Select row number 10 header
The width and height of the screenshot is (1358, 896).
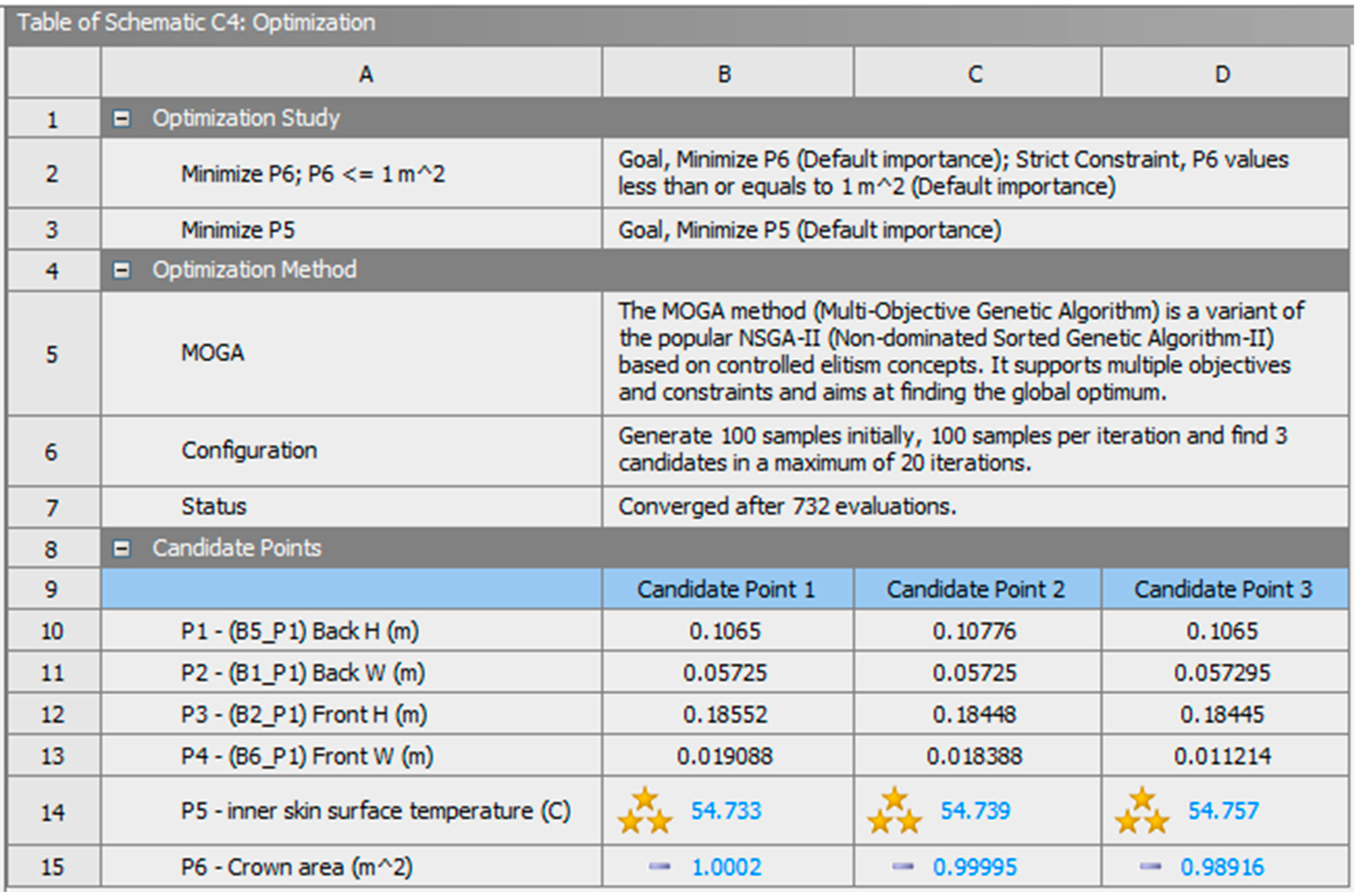[54, 631]
